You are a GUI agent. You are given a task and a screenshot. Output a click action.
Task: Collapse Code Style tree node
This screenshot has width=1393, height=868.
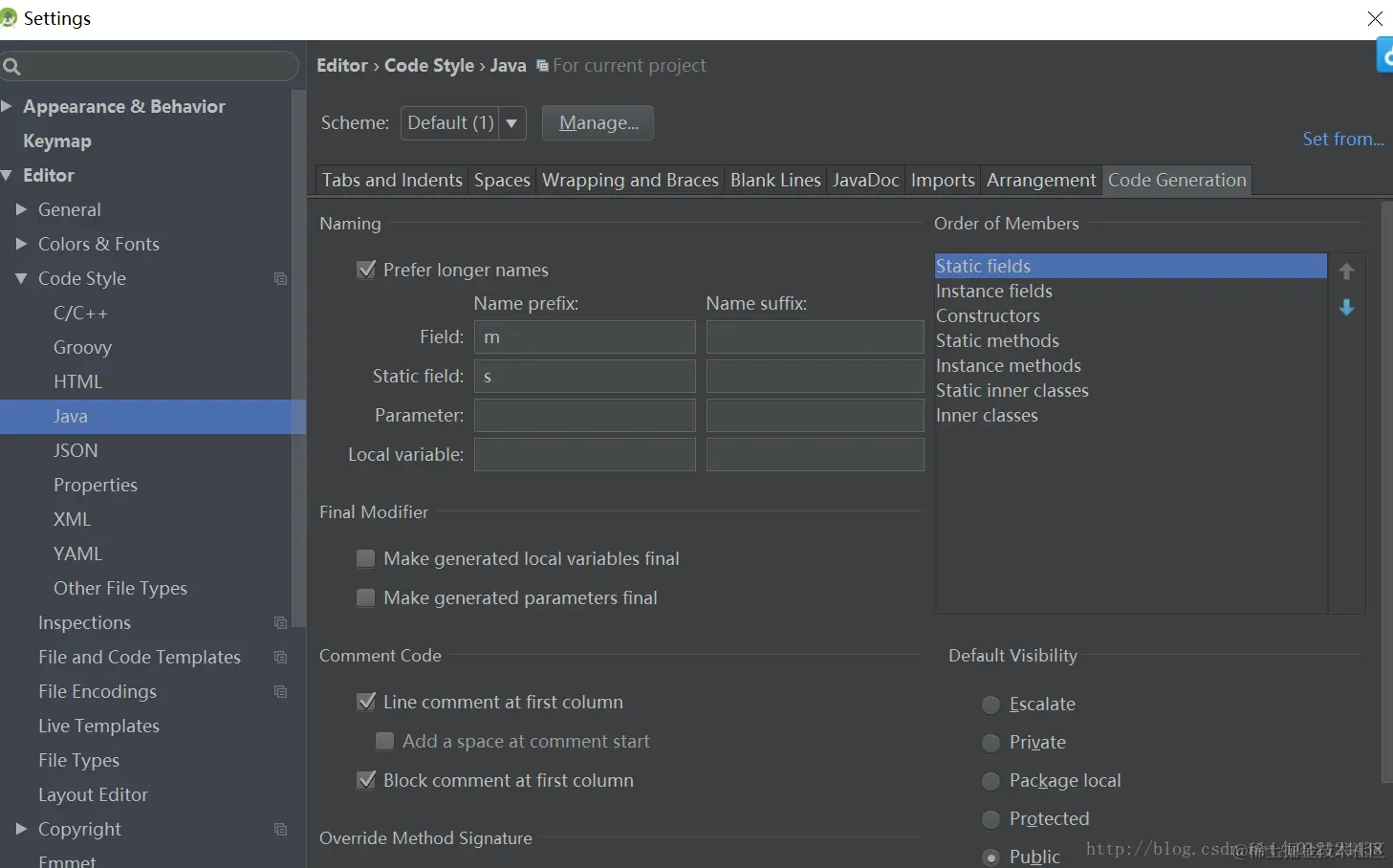click(x=21, y=278)
